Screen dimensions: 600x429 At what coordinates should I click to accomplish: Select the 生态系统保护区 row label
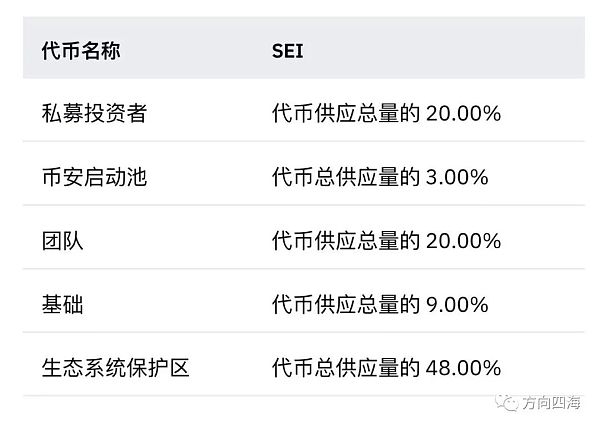(115, 367)
